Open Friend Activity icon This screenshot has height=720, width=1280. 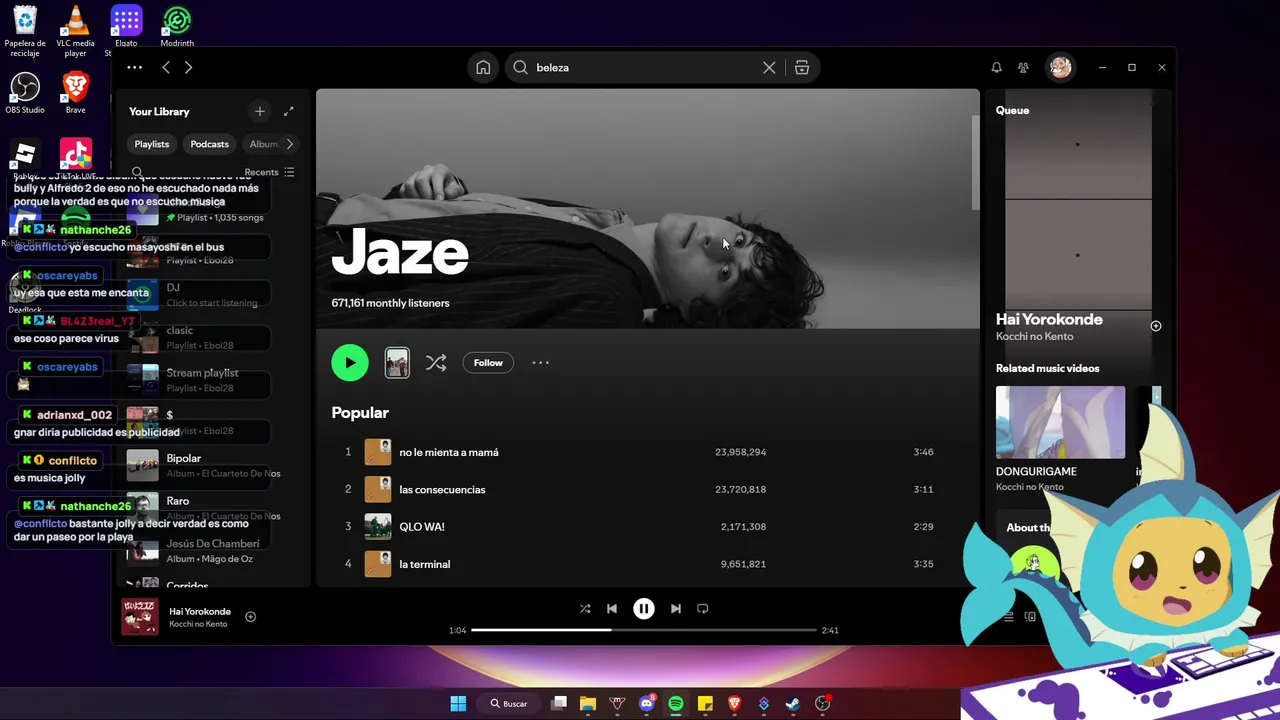coord(1023,67)
